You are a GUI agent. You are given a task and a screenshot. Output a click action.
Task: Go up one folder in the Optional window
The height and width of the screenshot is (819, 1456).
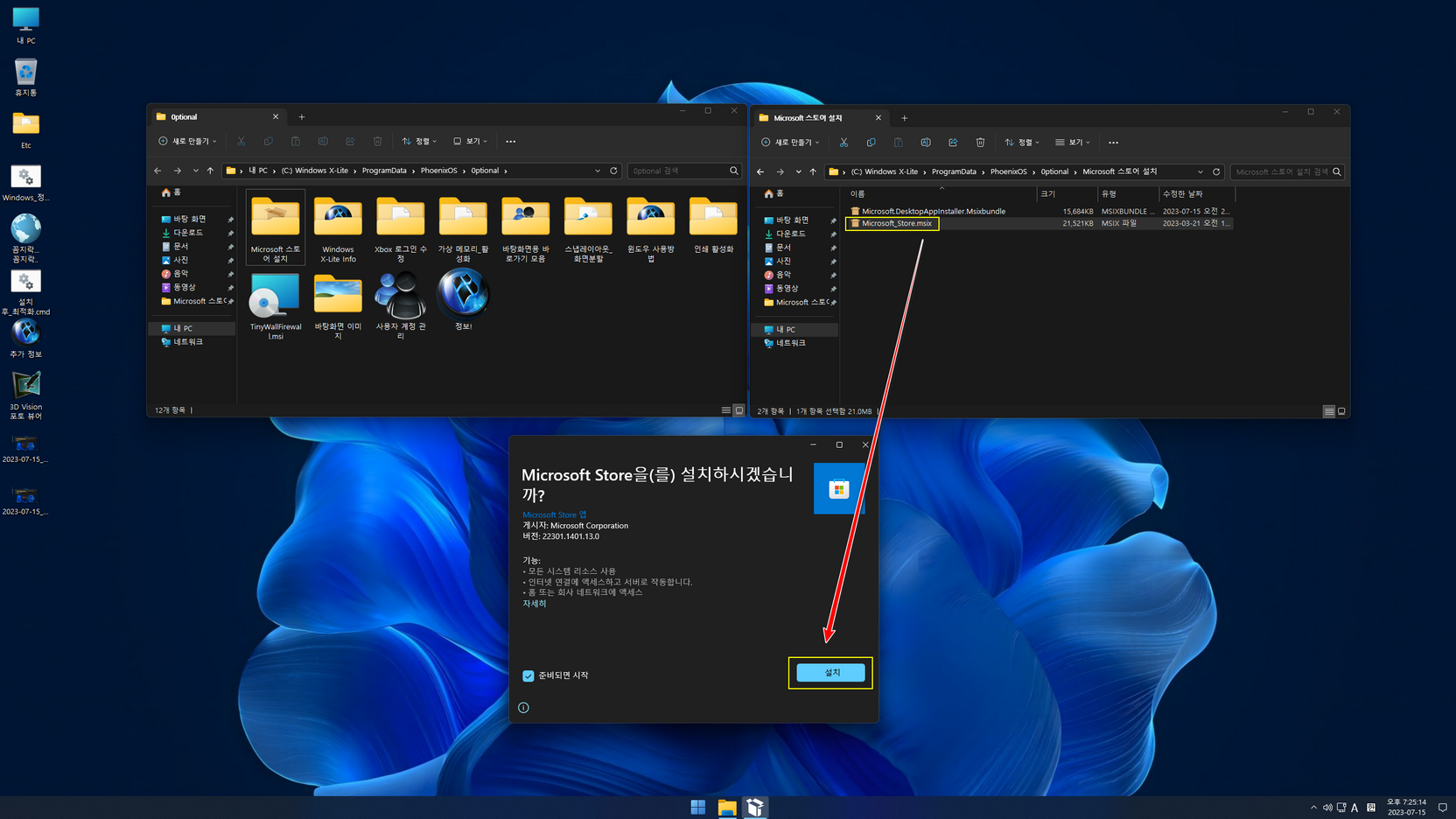pyautogui.click(x=210, y=171)
